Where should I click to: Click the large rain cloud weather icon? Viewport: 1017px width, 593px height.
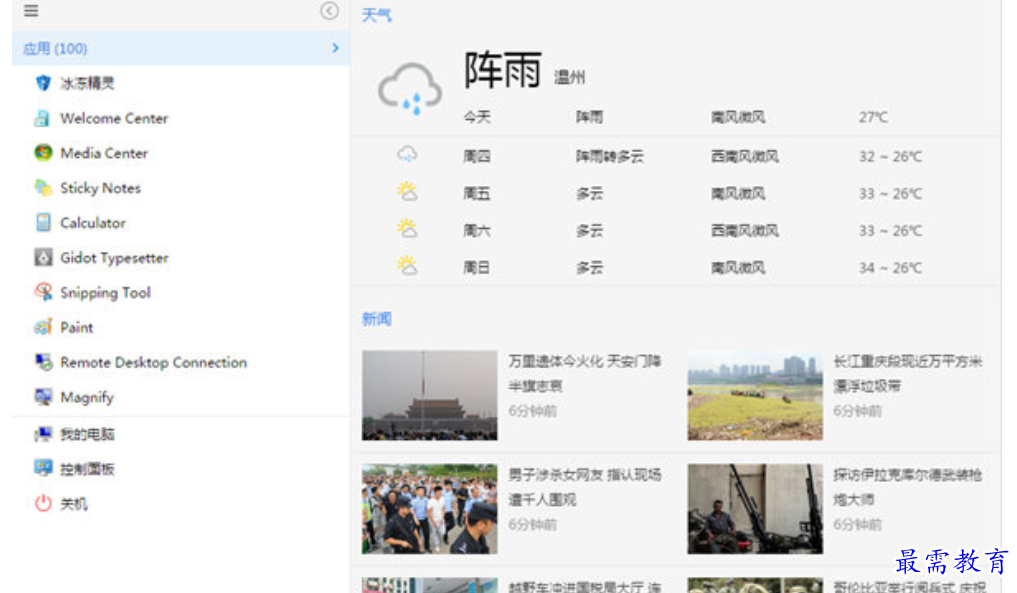(x=410, y=89)
